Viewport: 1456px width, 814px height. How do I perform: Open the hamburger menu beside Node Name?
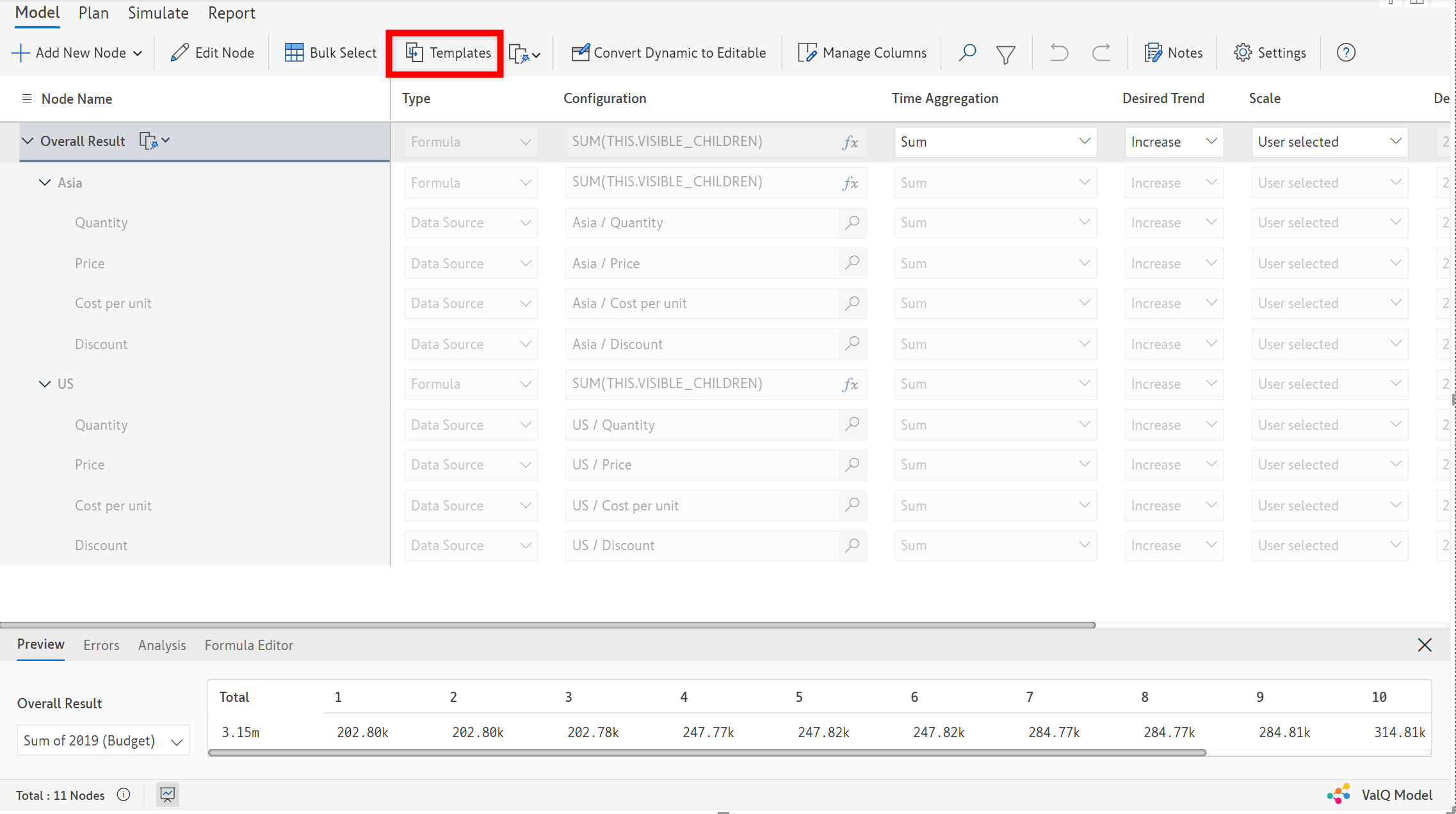pyautogui.click(x=27, y=99)
